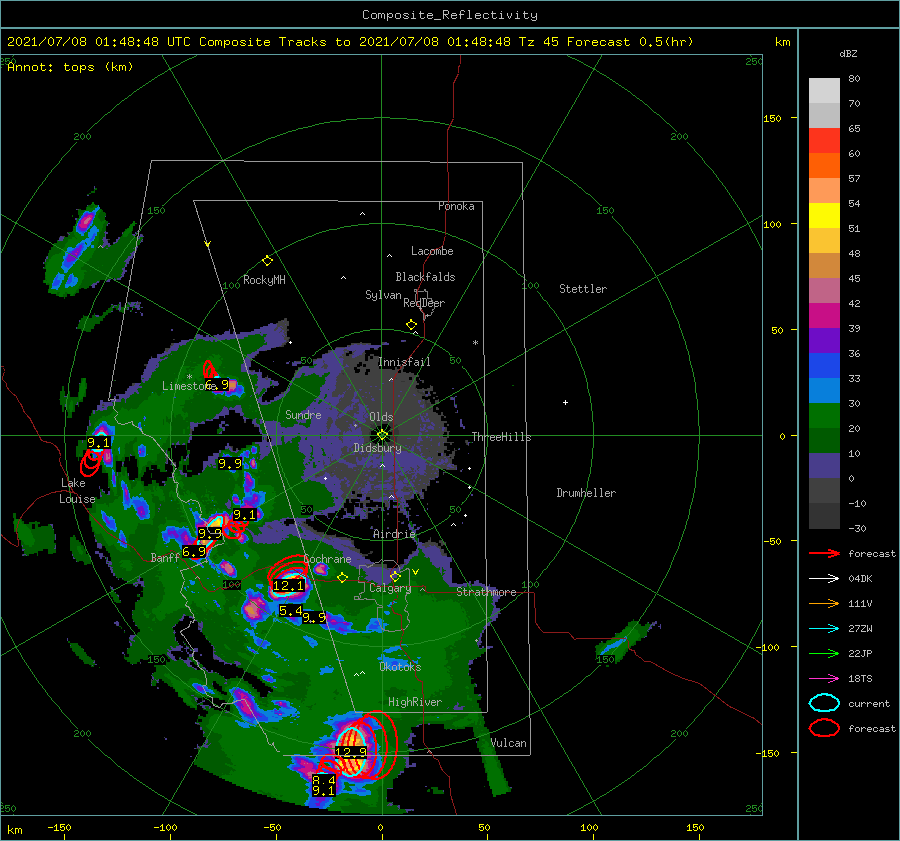
Task: Click the Okotoks city label
Action: 400,667
